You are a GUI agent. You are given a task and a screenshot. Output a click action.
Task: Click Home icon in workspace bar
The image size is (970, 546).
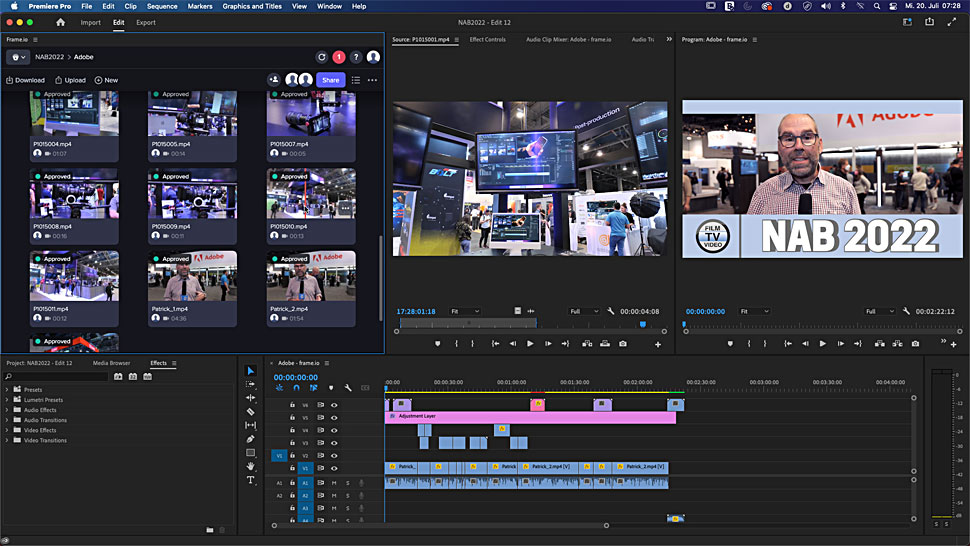[61, 22]
